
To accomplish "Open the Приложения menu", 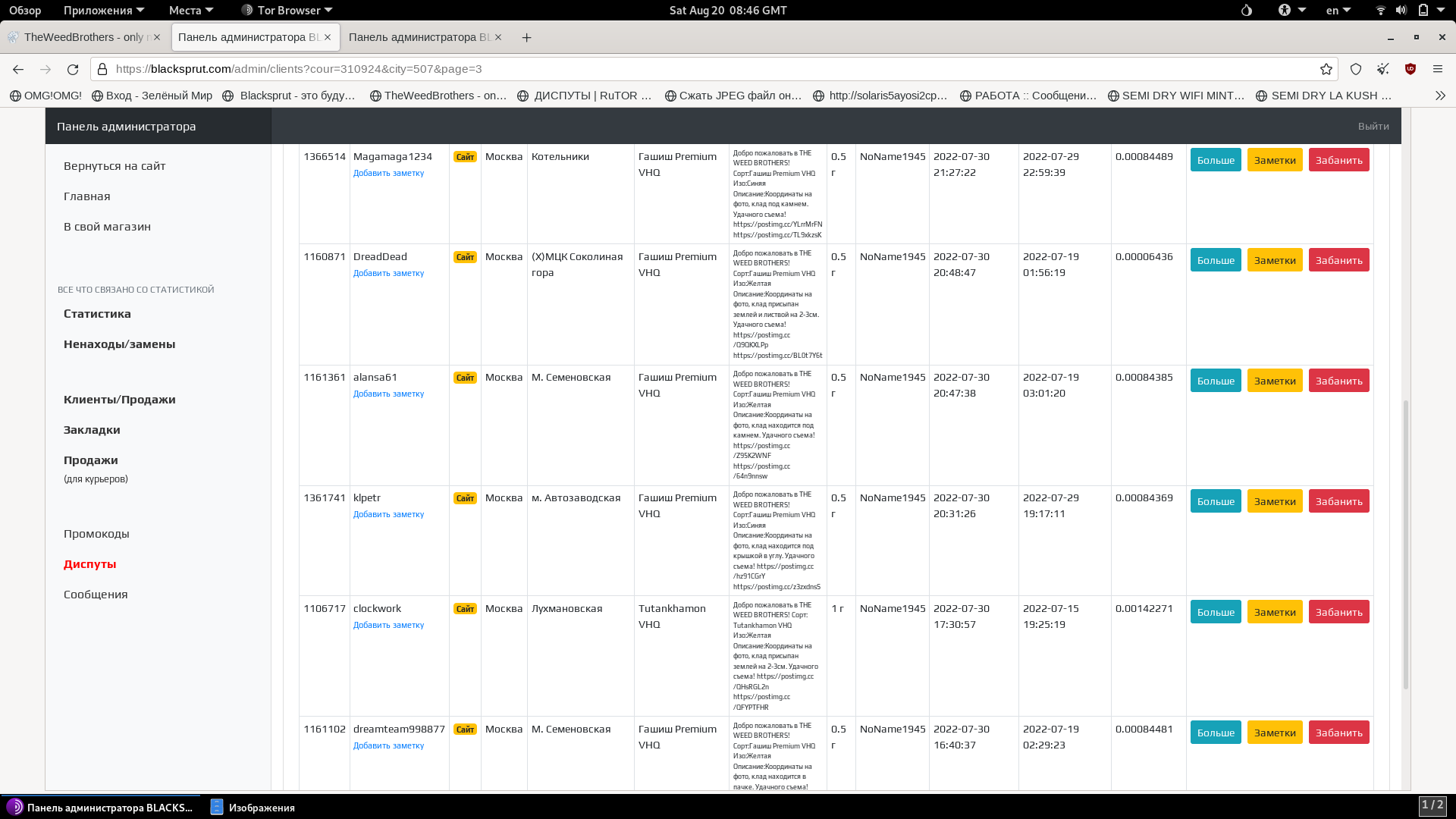I will (103, 11).
